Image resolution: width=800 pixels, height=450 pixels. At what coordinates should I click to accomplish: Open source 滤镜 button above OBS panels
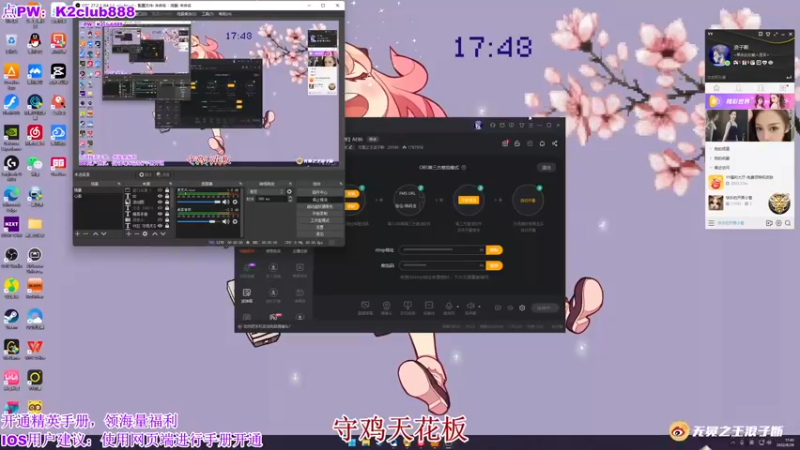[163, 174]
